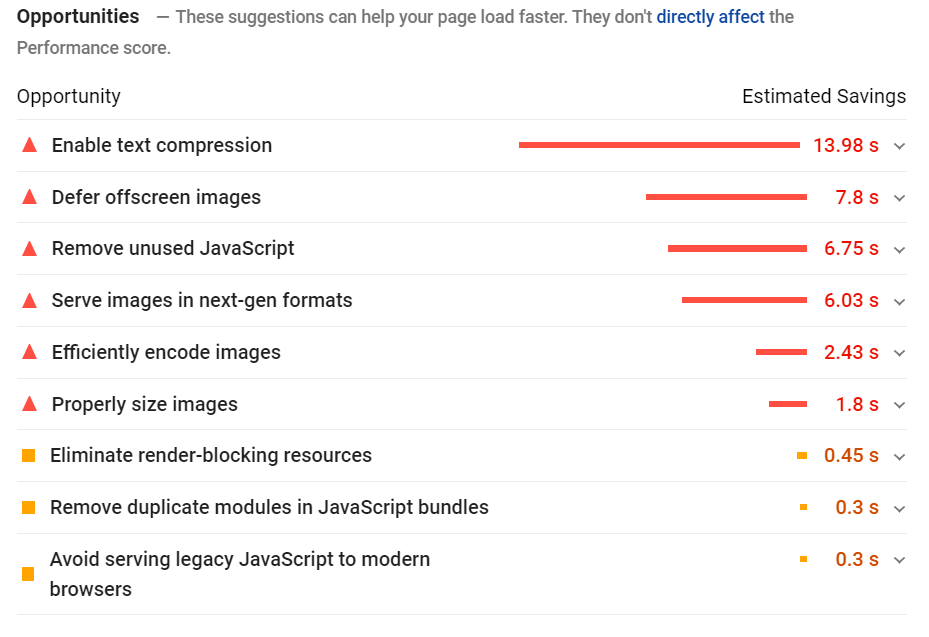Click orange square by Avoid serving legacy JavaScript
The width and height of the screenshot is (929, 637).
coord(28,574)
